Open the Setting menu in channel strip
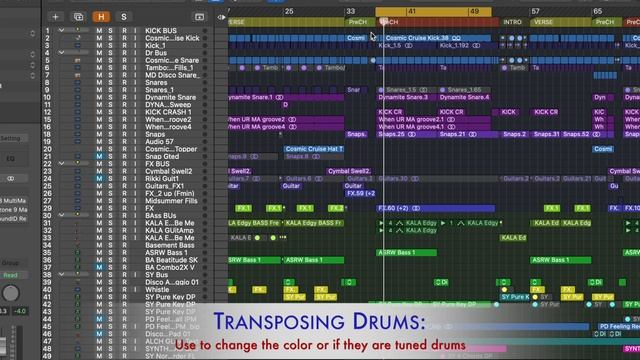Screen dimensions: 640x360 click(11, 138)
